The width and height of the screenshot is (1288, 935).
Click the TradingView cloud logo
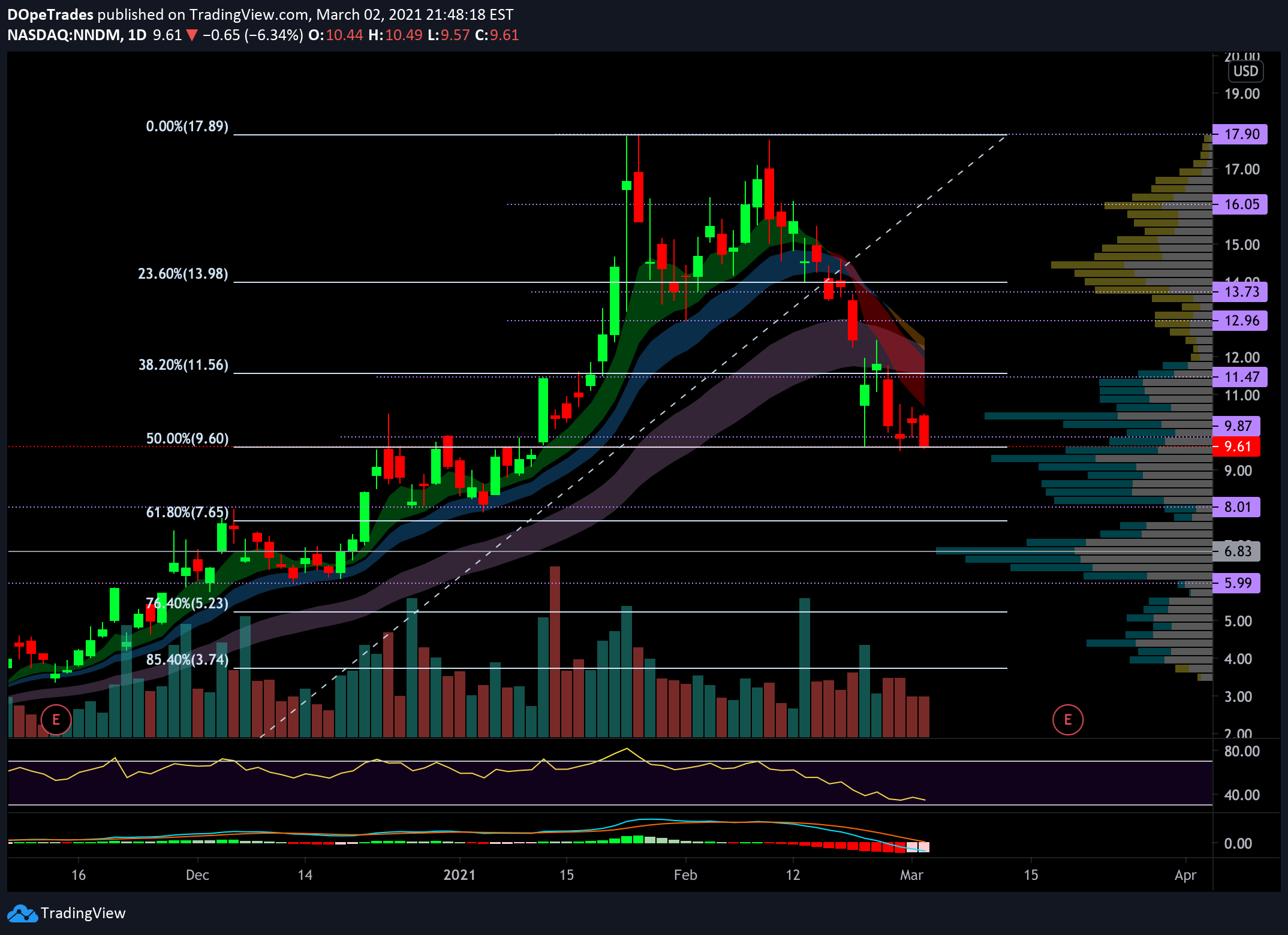tap(22, 913)
